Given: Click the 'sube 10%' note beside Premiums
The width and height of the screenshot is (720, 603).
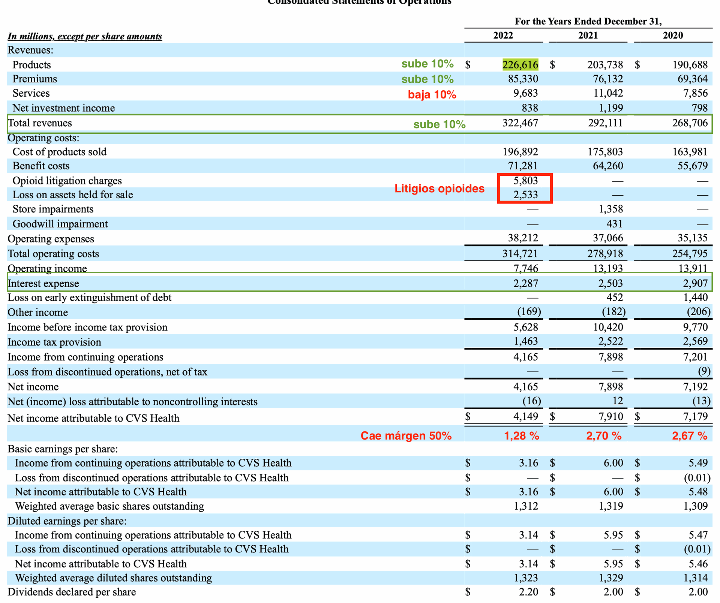Looking at the screenshot, I should (427, 79).
